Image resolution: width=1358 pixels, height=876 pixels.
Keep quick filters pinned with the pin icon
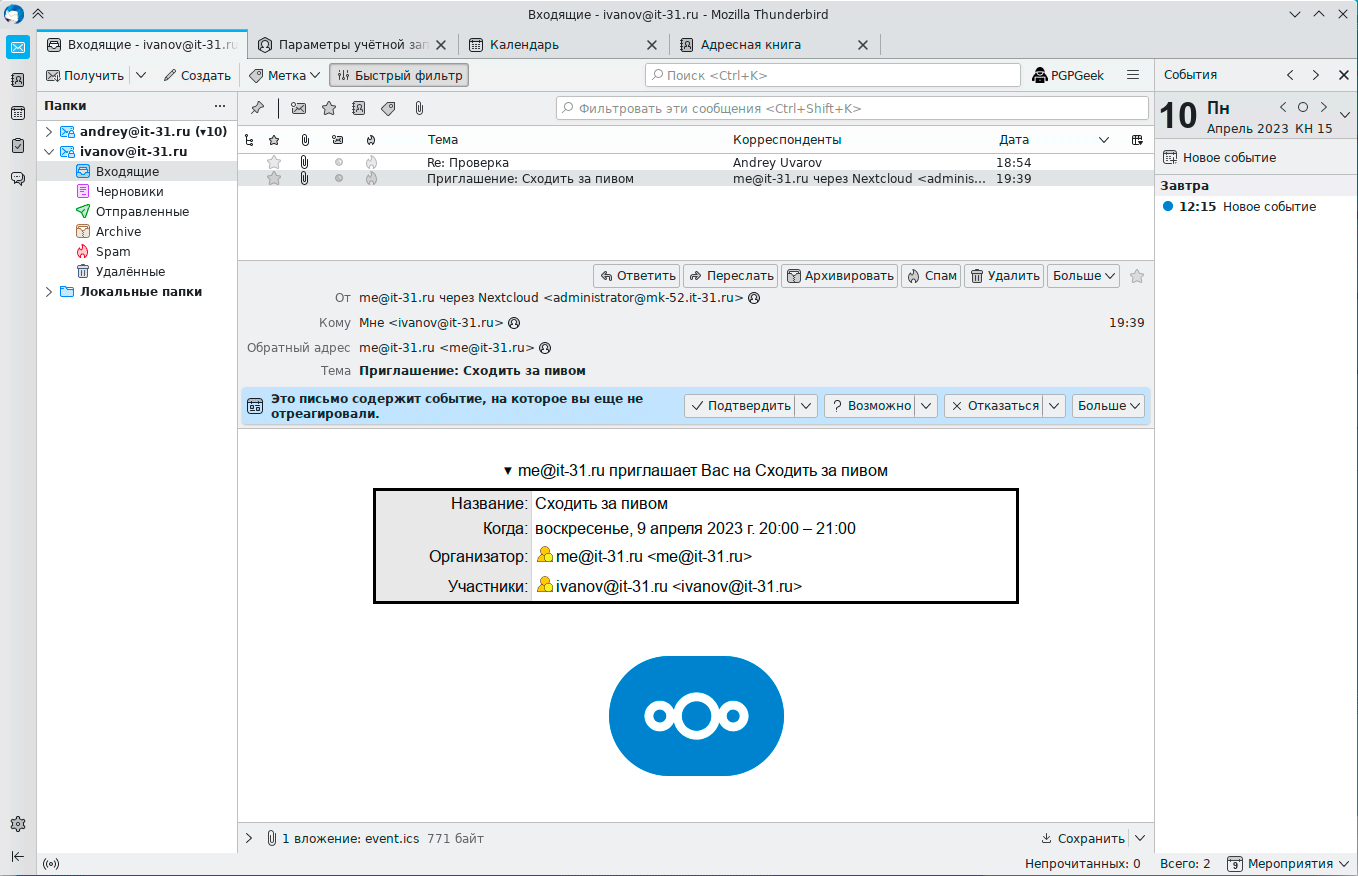(257, 108)
